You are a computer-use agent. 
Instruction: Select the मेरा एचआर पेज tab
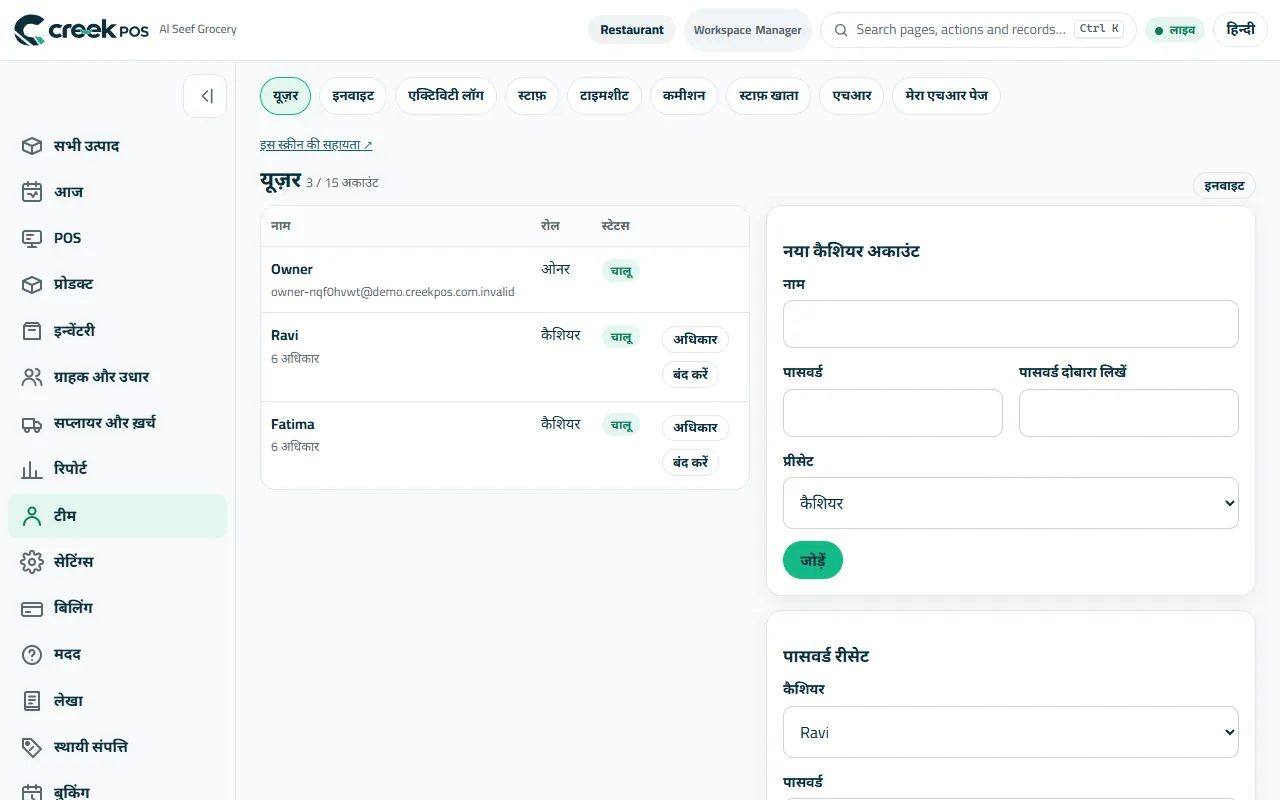[946, 96]
